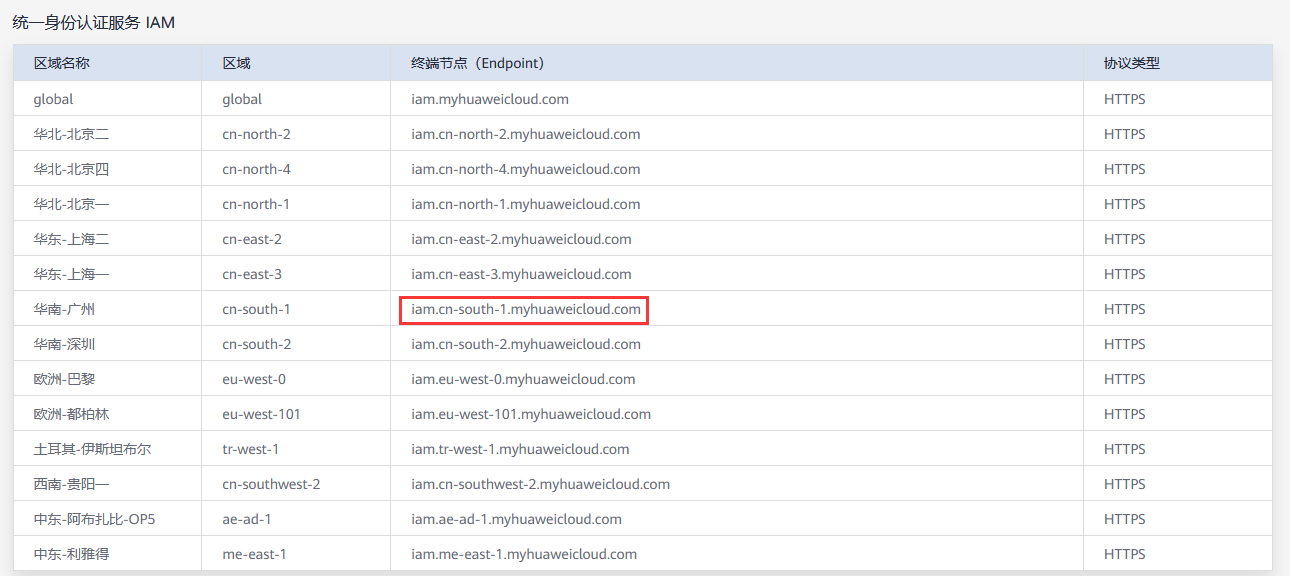Click the tr-west-1 region code

coord(251,449)
